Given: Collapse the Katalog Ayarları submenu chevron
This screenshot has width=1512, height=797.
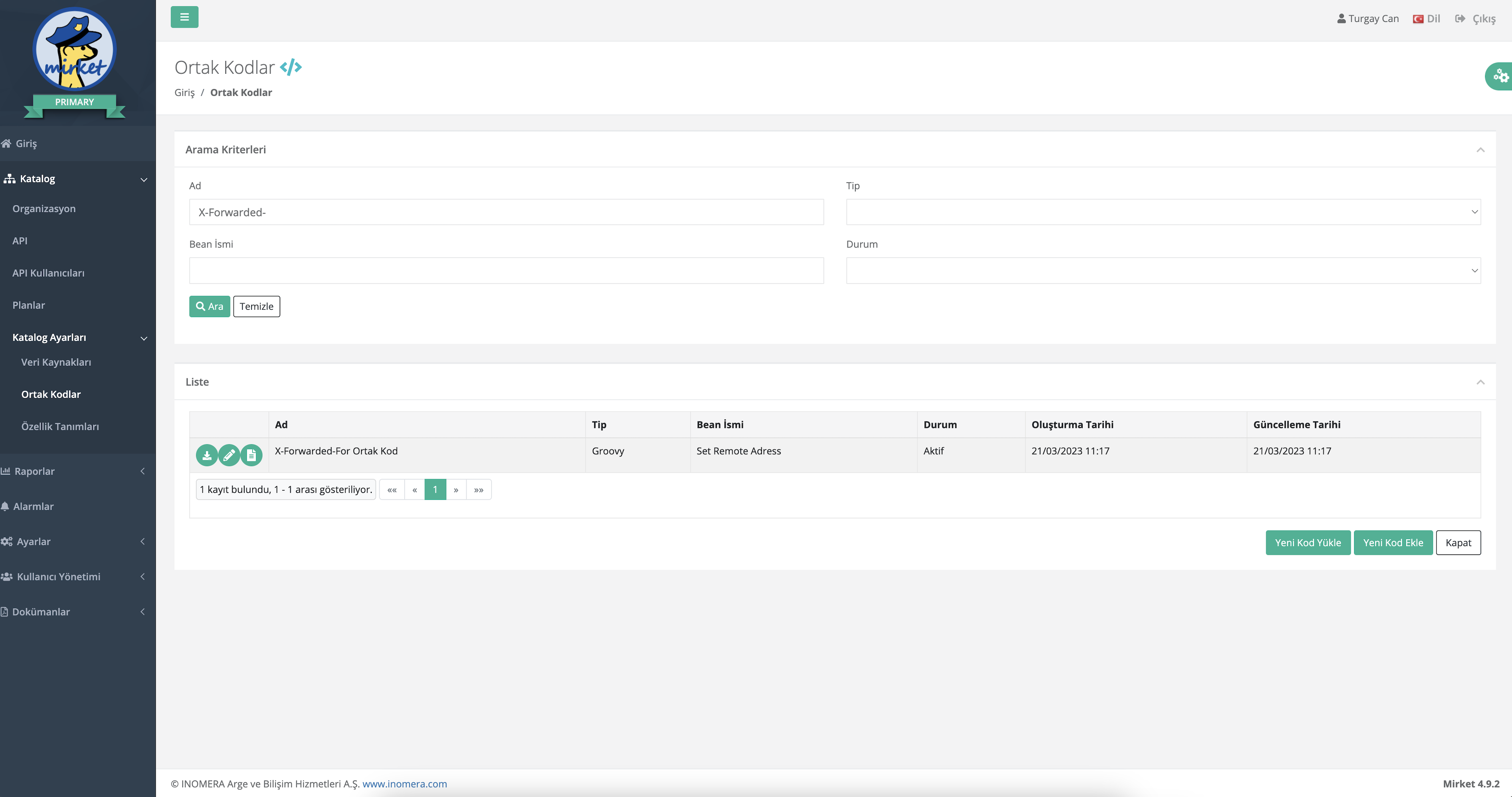Looking at the screenshot, I should click(x=144, y=338).
